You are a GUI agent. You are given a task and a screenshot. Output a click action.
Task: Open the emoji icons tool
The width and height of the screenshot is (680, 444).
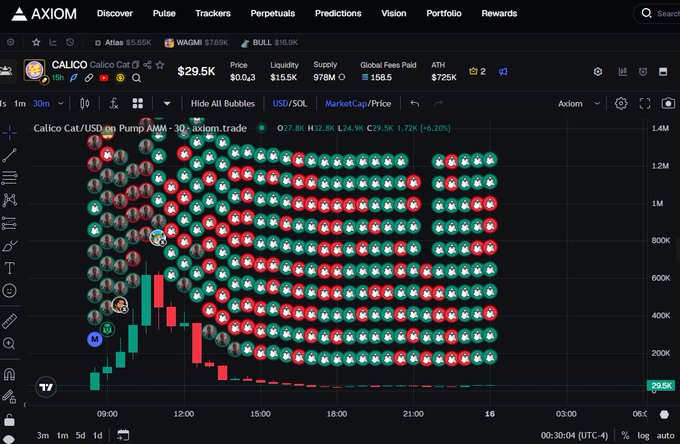click(x=10, y=291)
